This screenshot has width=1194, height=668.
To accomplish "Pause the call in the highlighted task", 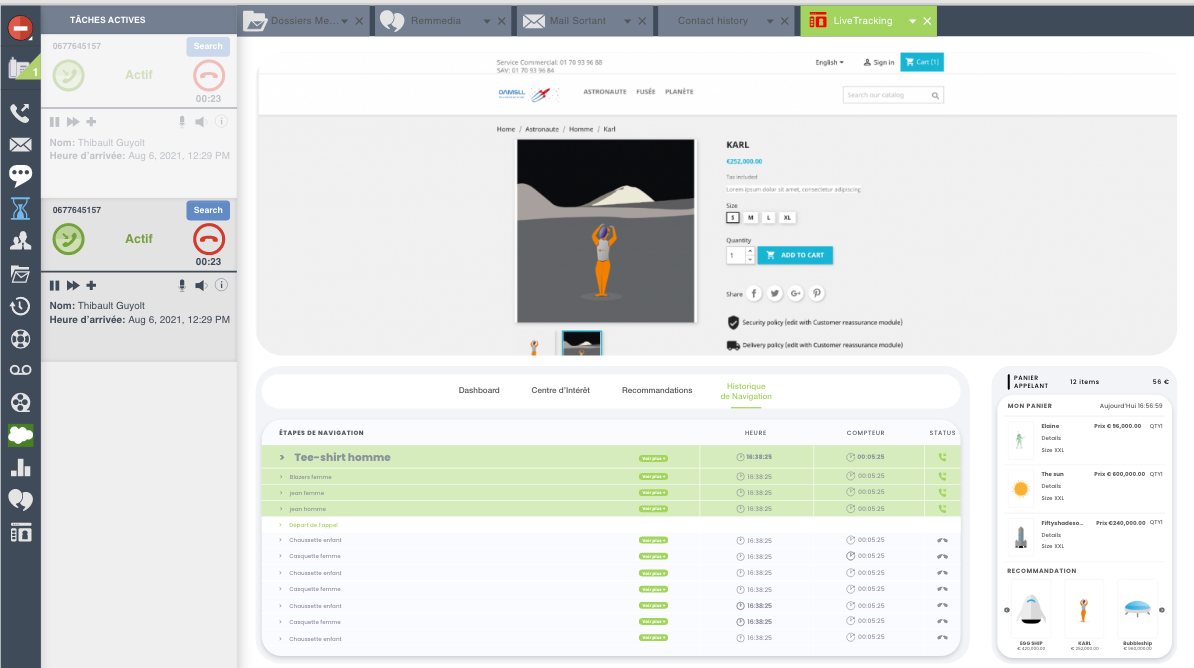I will [54, 286].
